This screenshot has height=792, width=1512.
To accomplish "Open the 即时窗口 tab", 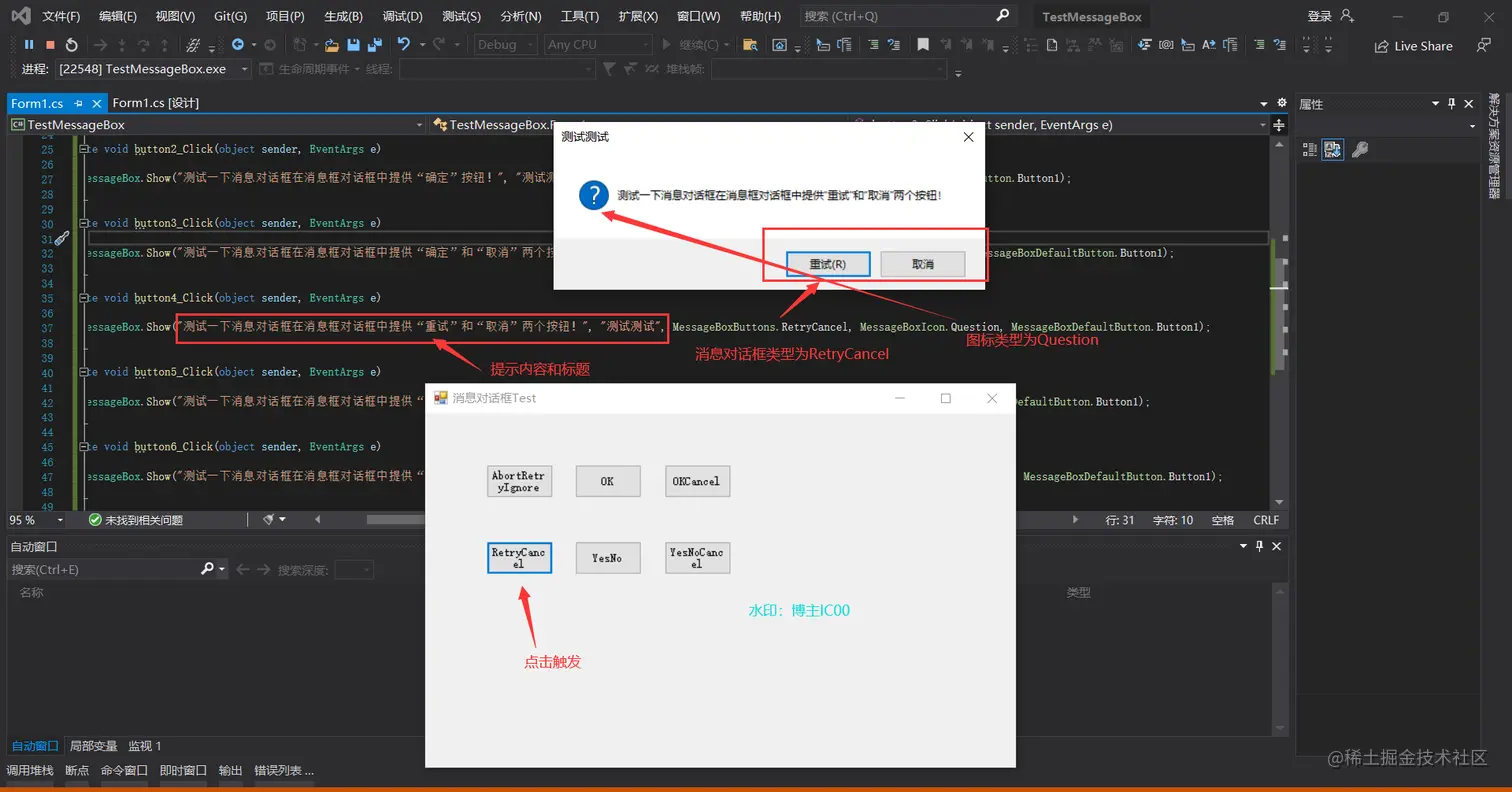I will click(x=183, y=770).
